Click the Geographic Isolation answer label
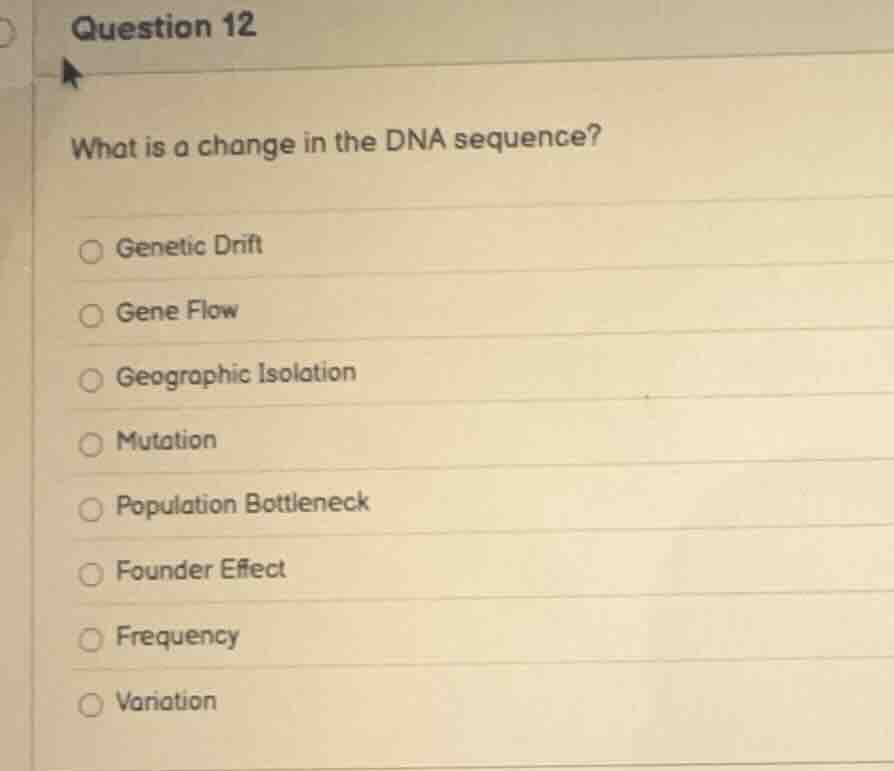Screen dimensions: 894x771 click(236, 374)
